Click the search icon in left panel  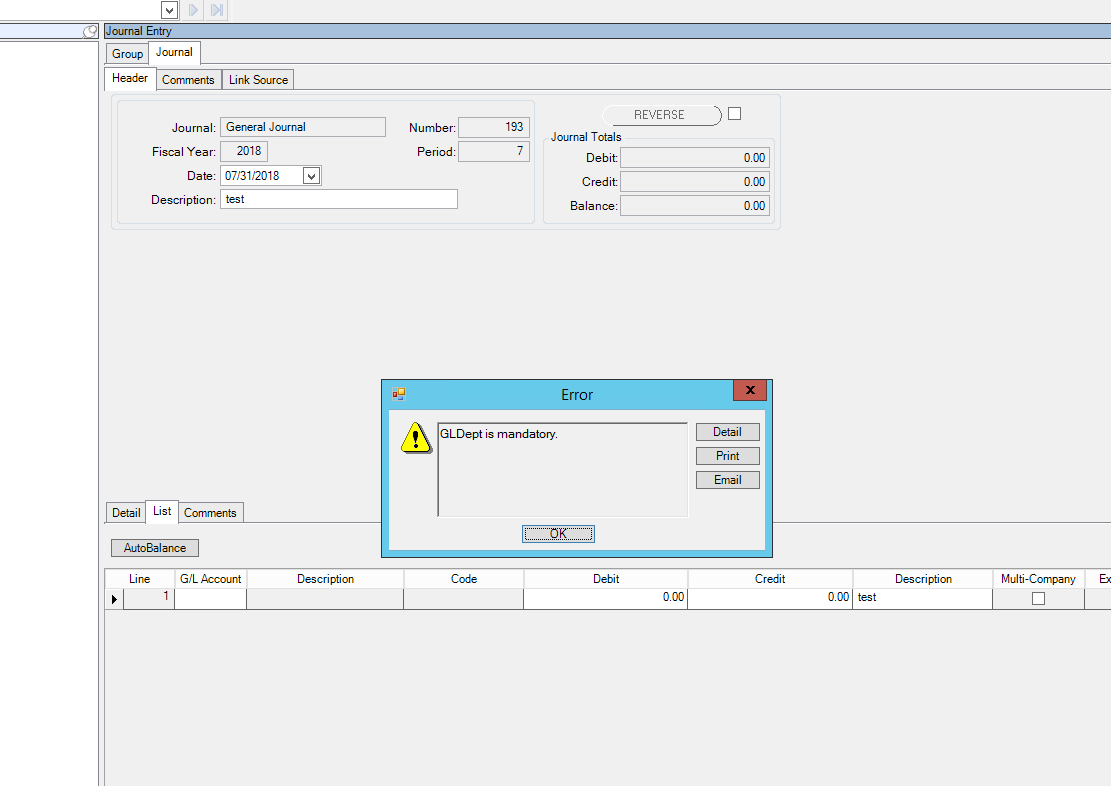tap(90, 31)
